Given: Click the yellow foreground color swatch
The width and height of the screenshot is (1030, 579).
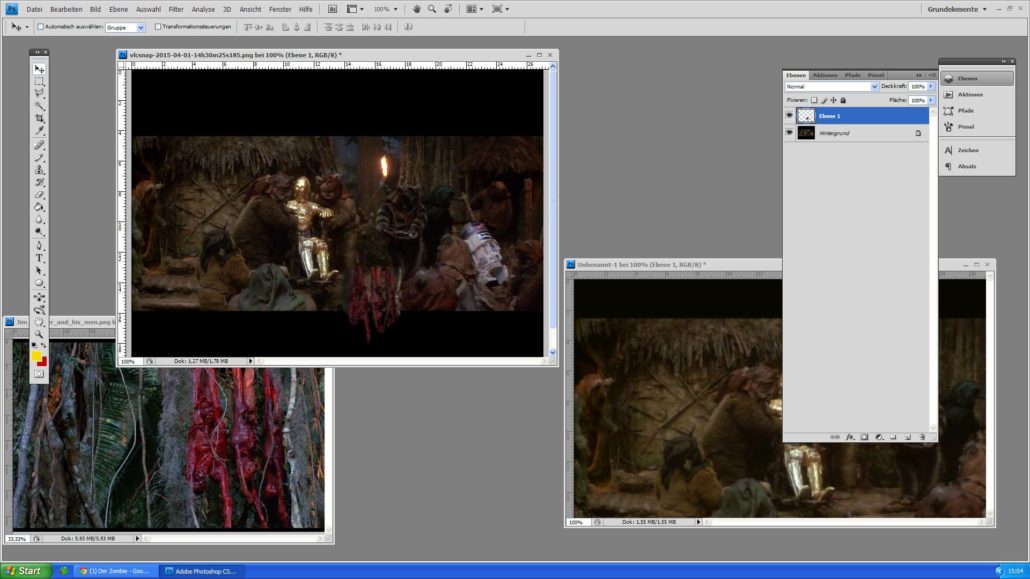Looking at the screenshot, I should [x=36, y=356].
